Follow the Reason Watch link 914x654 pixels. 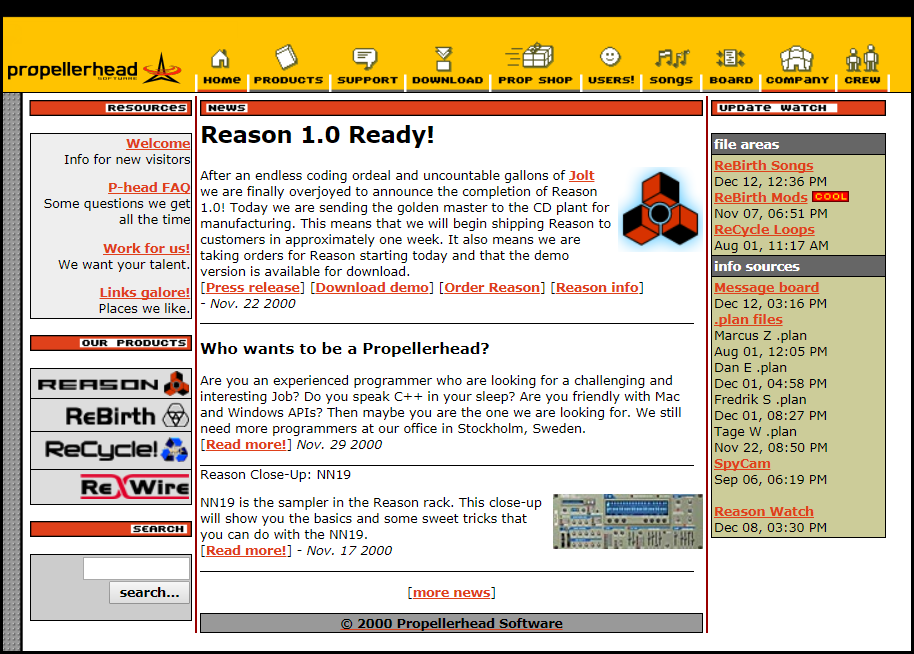pos(764,511)
